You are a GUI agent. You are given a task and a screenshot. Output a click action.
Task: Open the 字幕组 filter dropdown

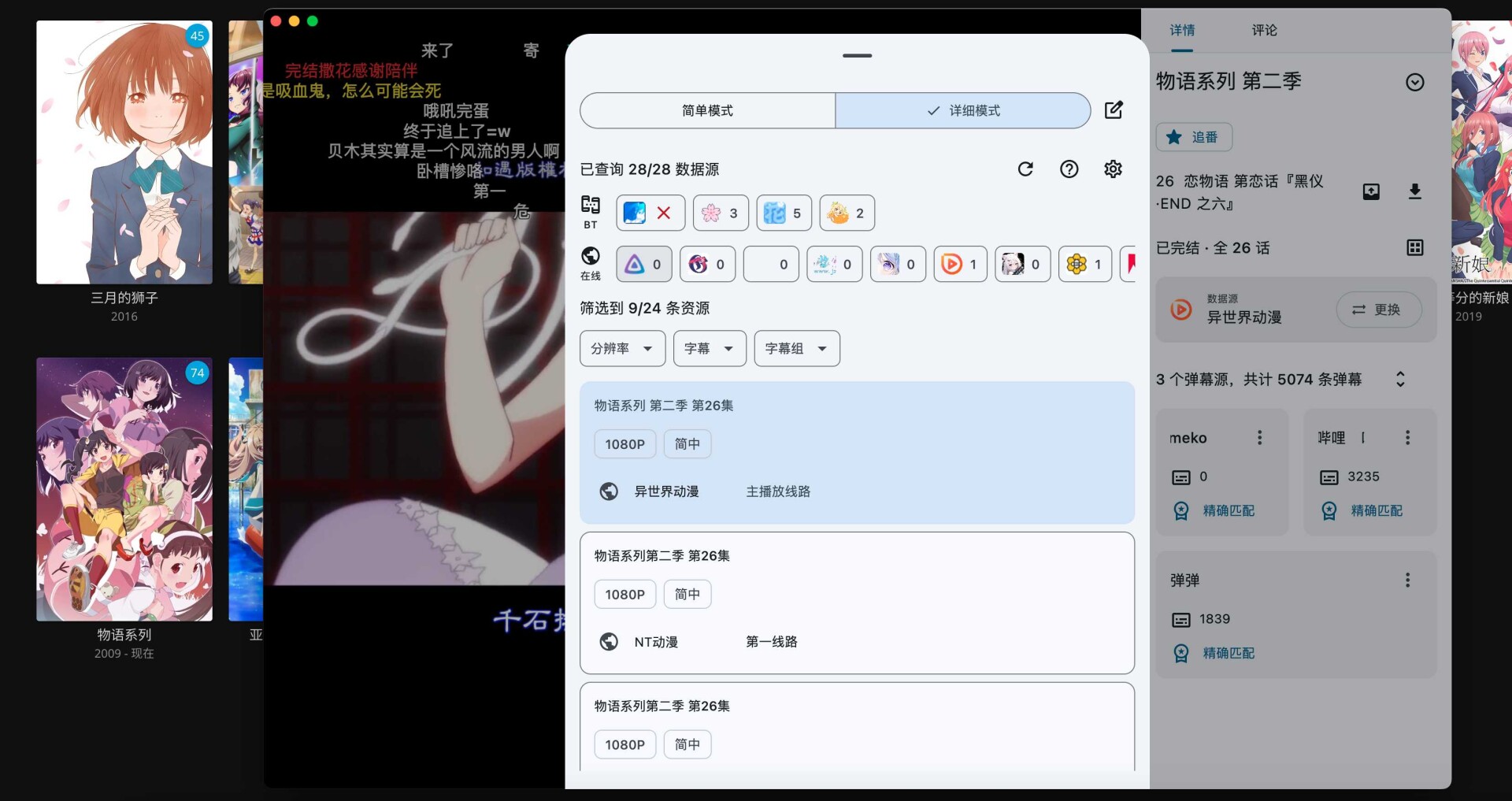pos(797,348)
